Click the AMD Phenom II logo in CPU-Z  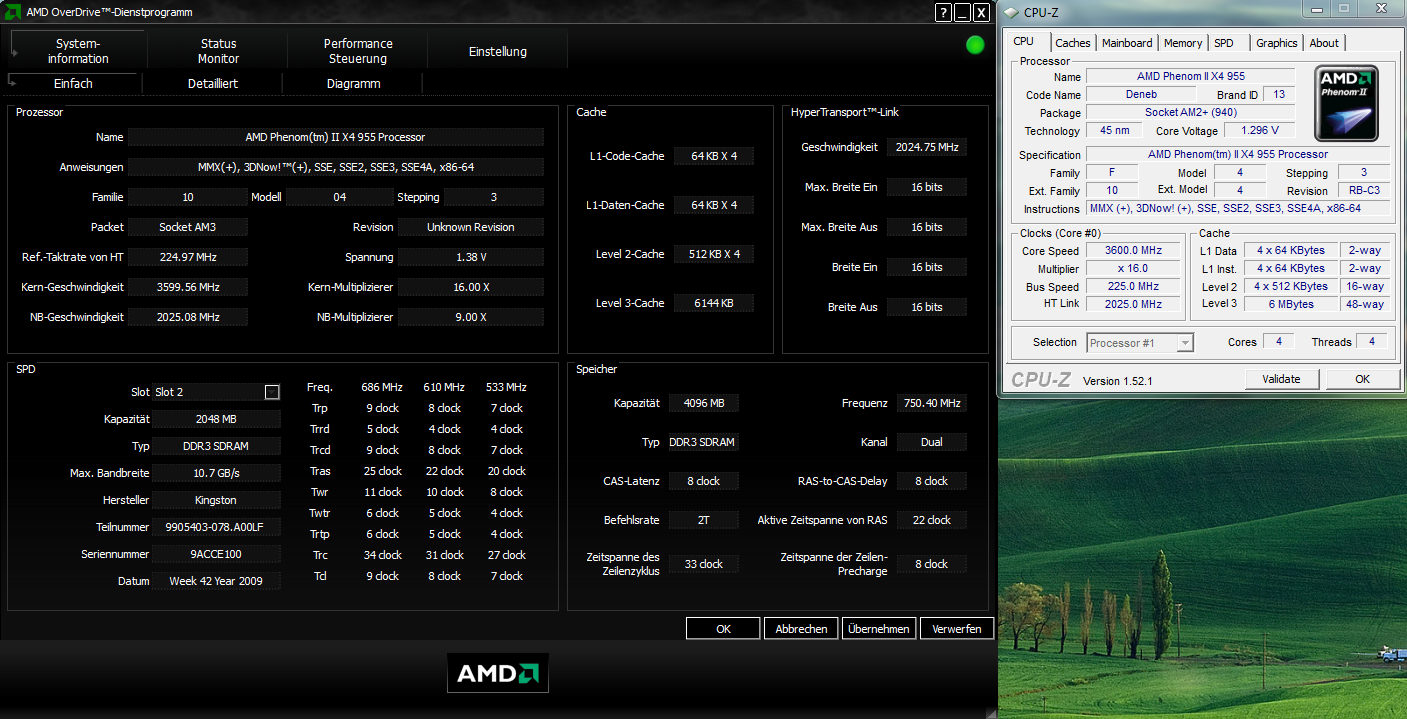1348,102
